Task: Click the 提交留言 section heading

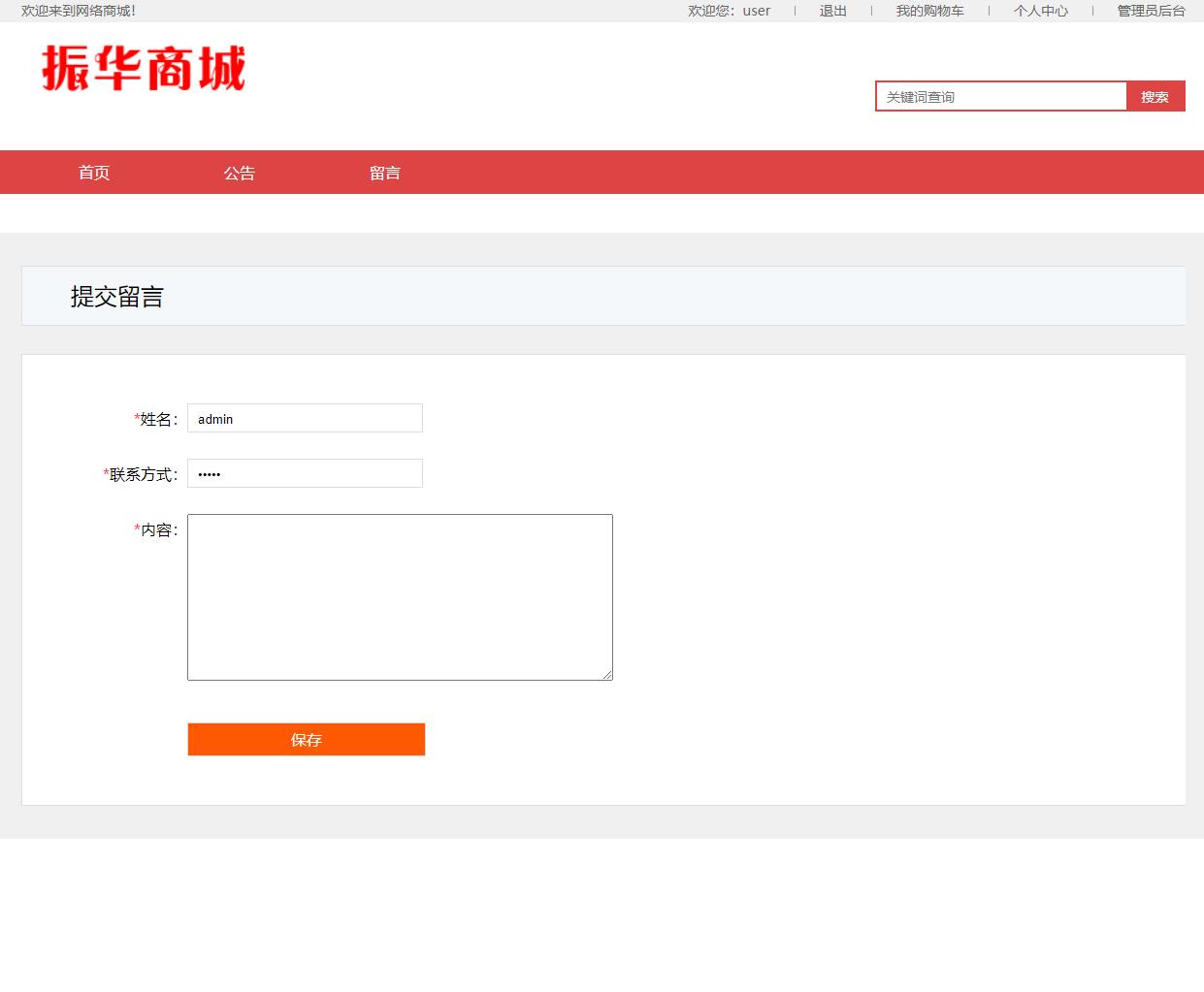Action: pyautogui.click(x=117, y=296)
